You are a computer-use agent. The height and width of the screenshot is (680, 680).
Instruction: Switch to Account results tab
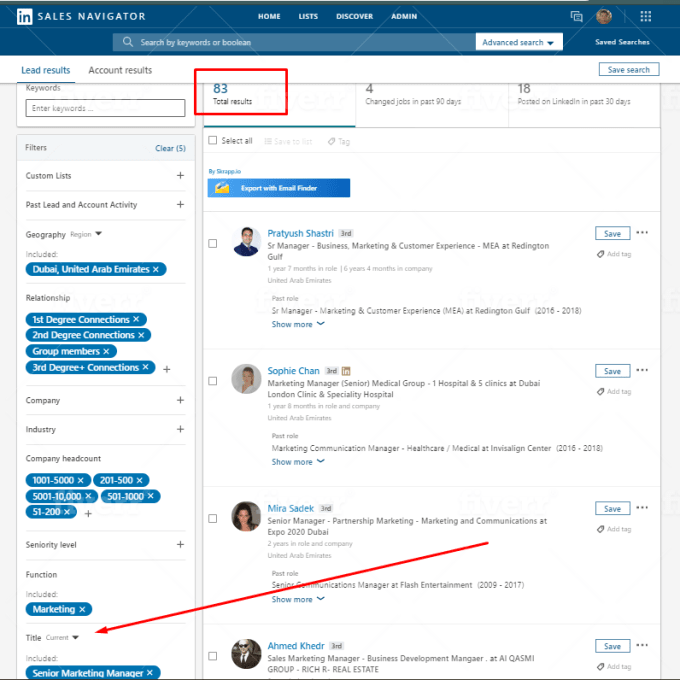click(x=120, y=70)
